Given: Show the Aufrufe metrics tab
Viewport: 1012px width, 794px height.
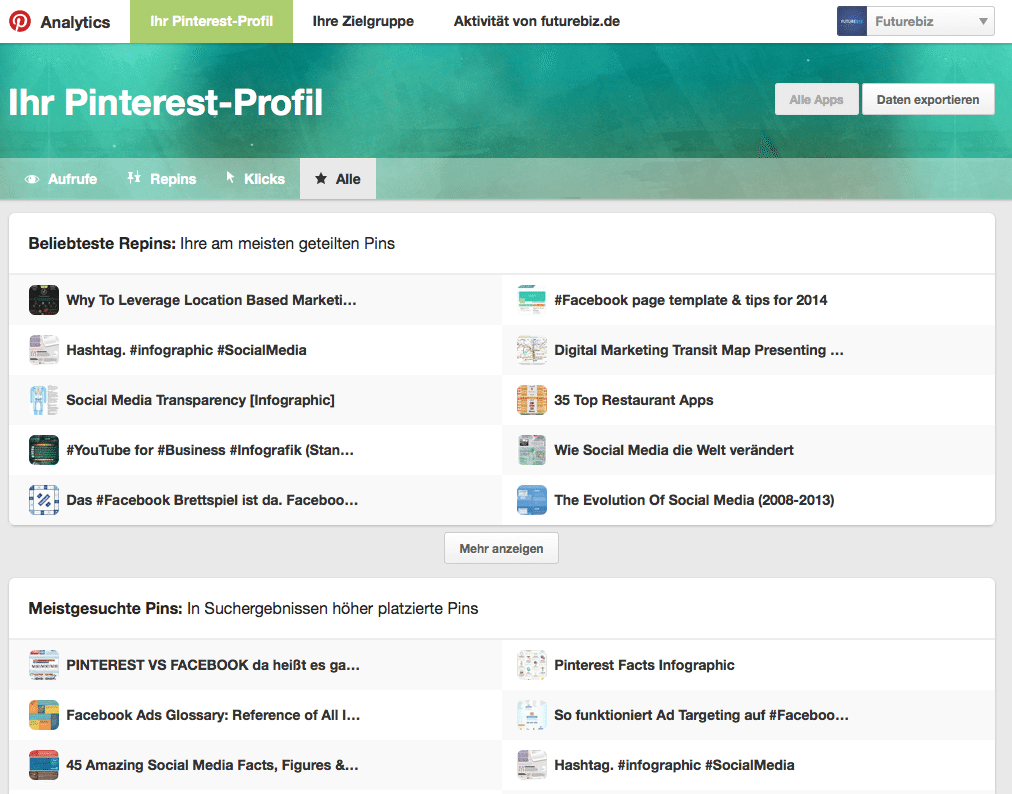Looking at the screenshot, I should [x=61, y=179].
